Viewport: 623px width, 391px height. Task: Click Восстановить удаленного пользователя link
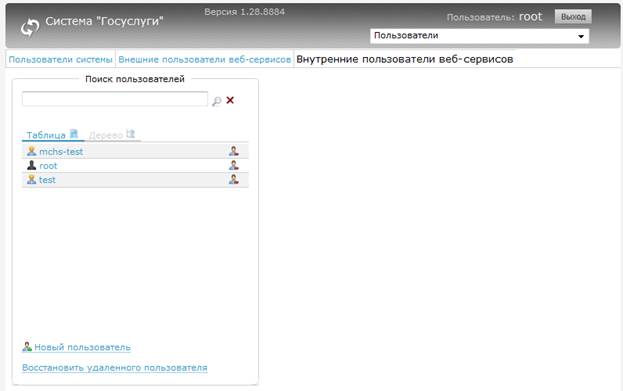click(x=115, y=368)
